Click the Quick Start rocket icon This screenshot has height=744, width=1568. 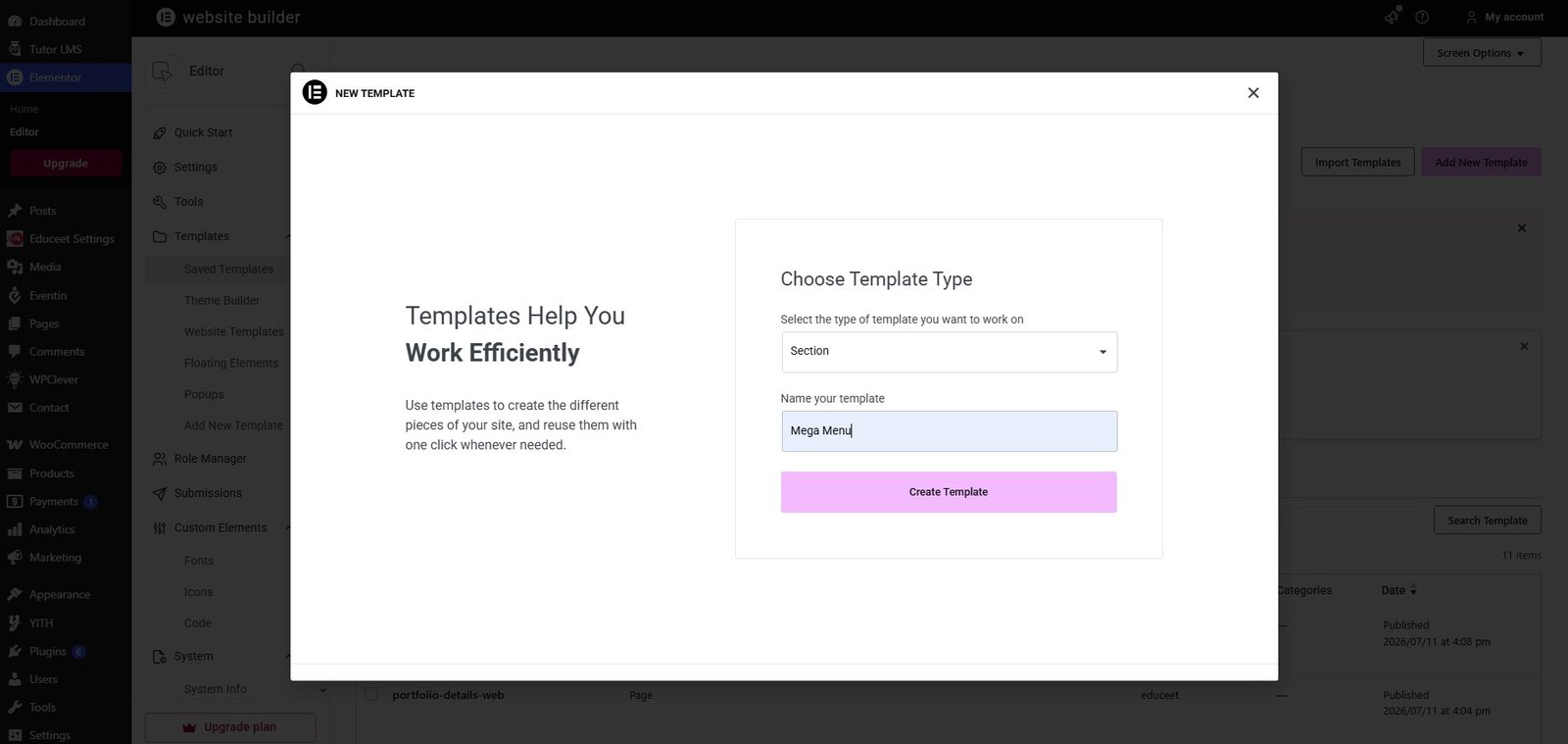click(160, 133)
